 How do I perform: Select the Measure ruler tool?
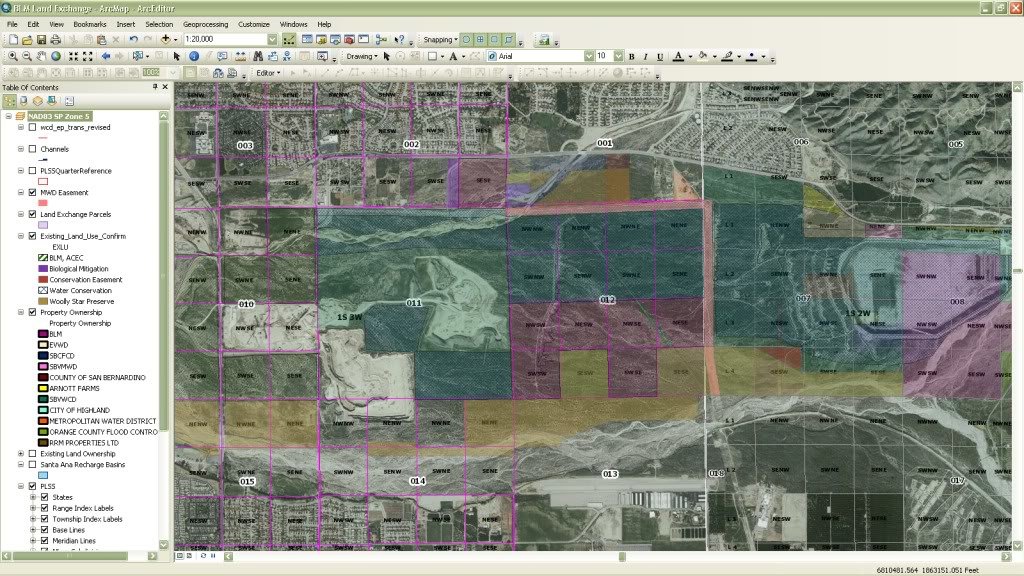pos(240,57)
